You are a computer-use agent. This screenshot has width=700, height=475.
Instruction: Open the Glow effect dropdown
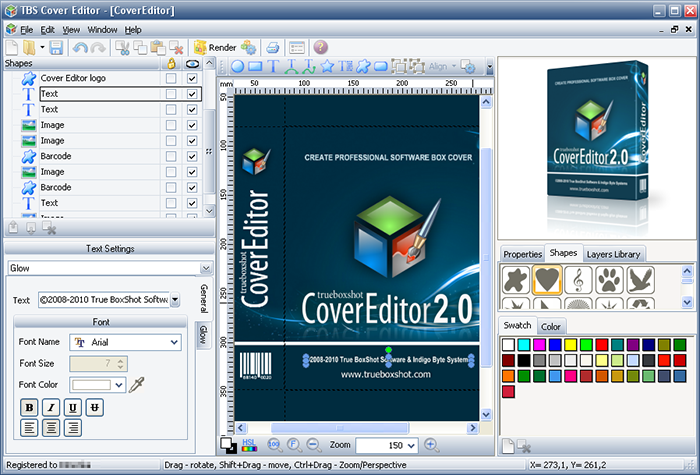pos(205,268)
